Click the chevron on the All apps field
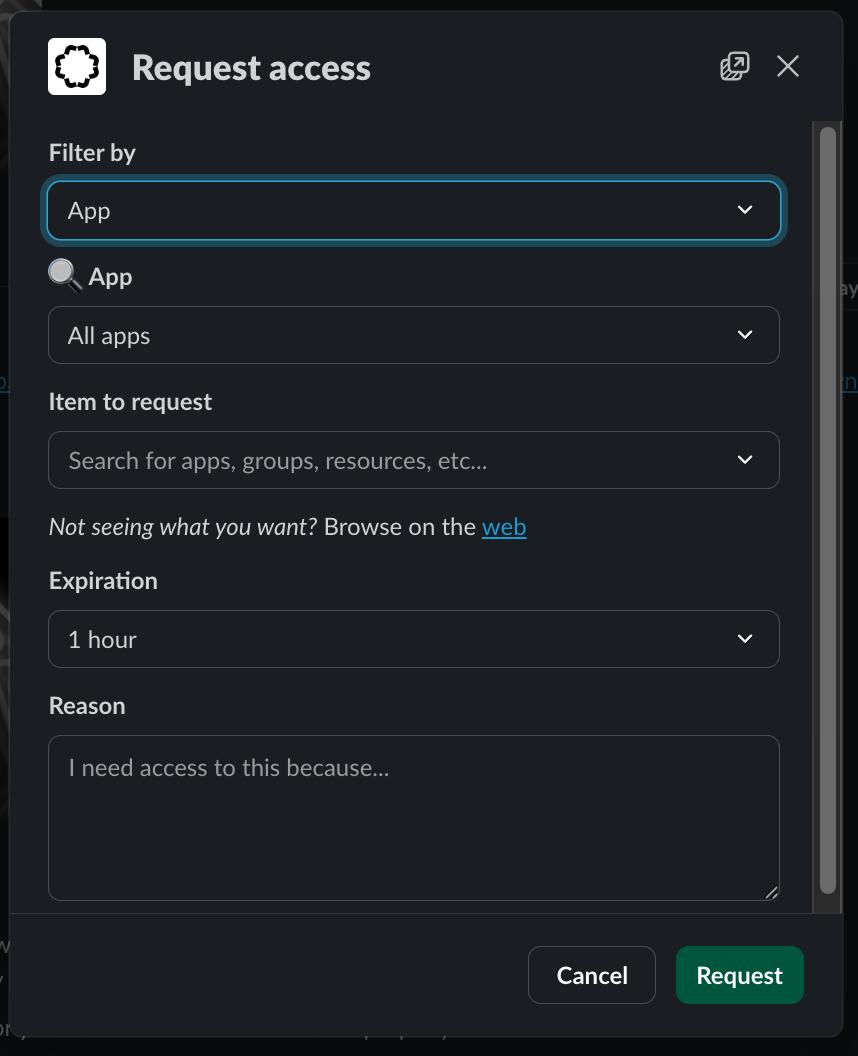The image size is (858, 1056). [x=745, y=335]
